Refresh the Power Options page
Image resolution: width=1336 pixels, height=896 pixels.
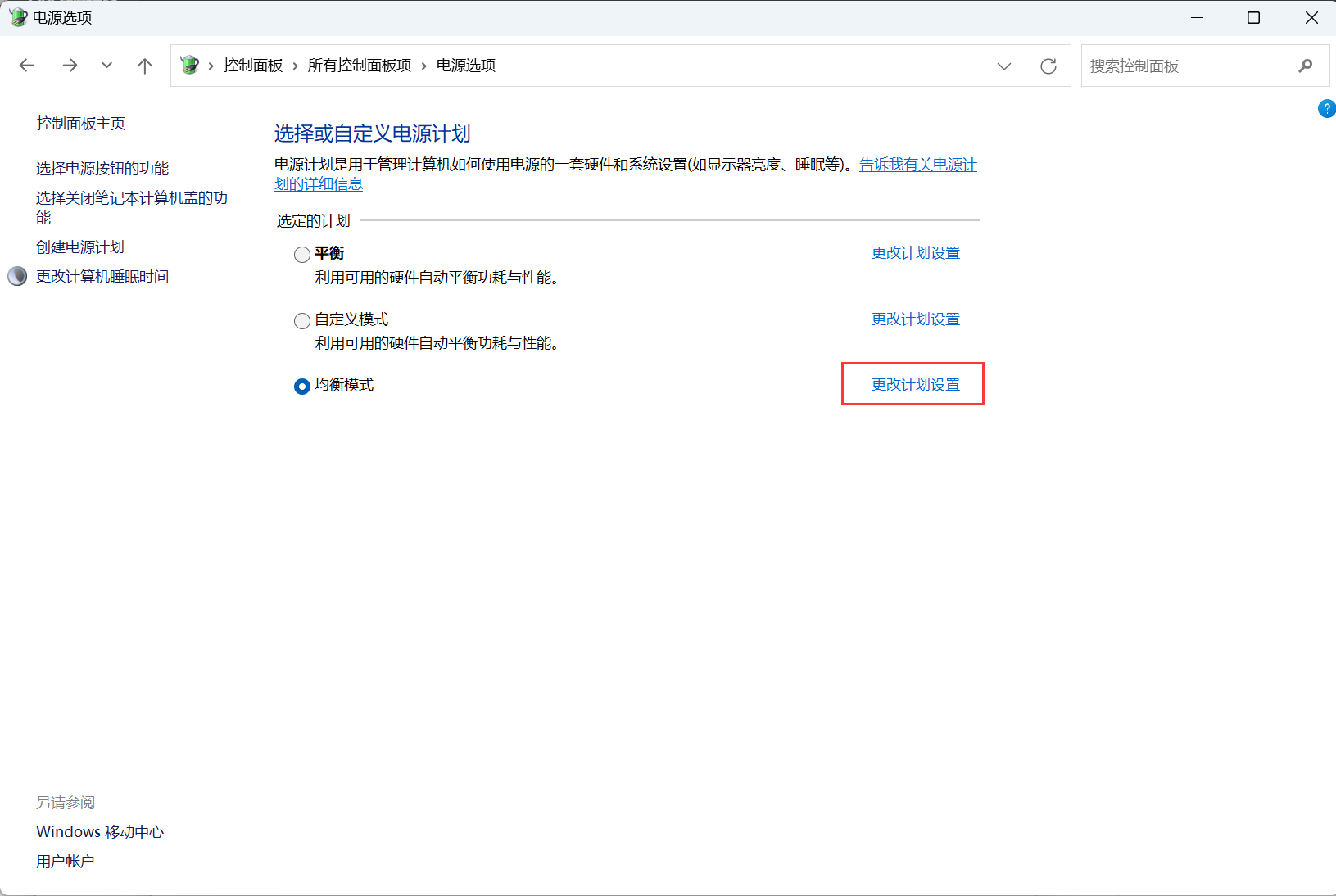pyautogui.click(x=1048, y=66)
